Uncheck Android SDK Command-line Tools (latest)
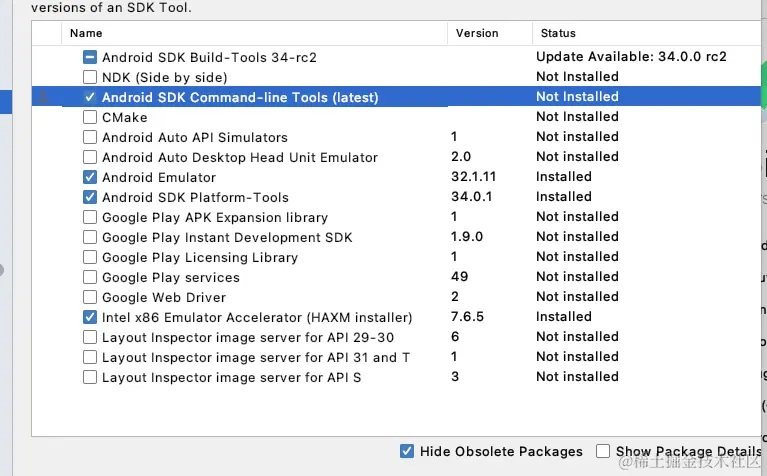The image size is (767, 476). click(90, 97)
